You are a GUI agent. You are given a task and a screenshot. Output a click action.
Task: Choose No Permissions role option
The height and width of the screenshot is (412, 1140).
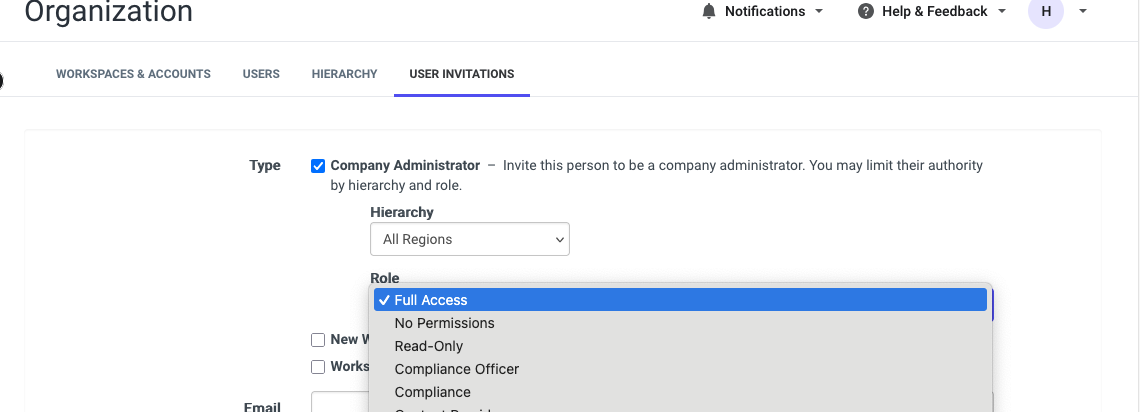pos(680,323)
